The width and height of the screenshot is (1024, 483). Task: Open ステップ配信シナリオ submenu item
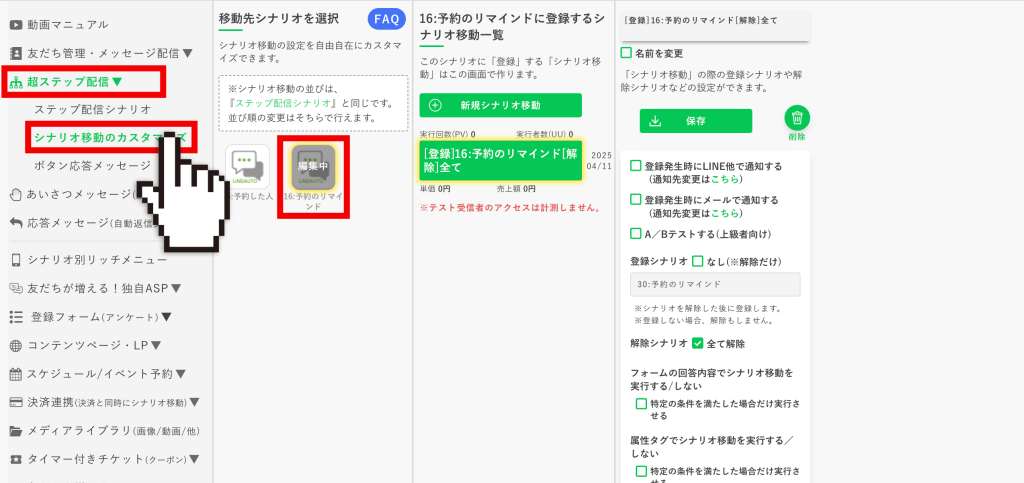(92, 109)
